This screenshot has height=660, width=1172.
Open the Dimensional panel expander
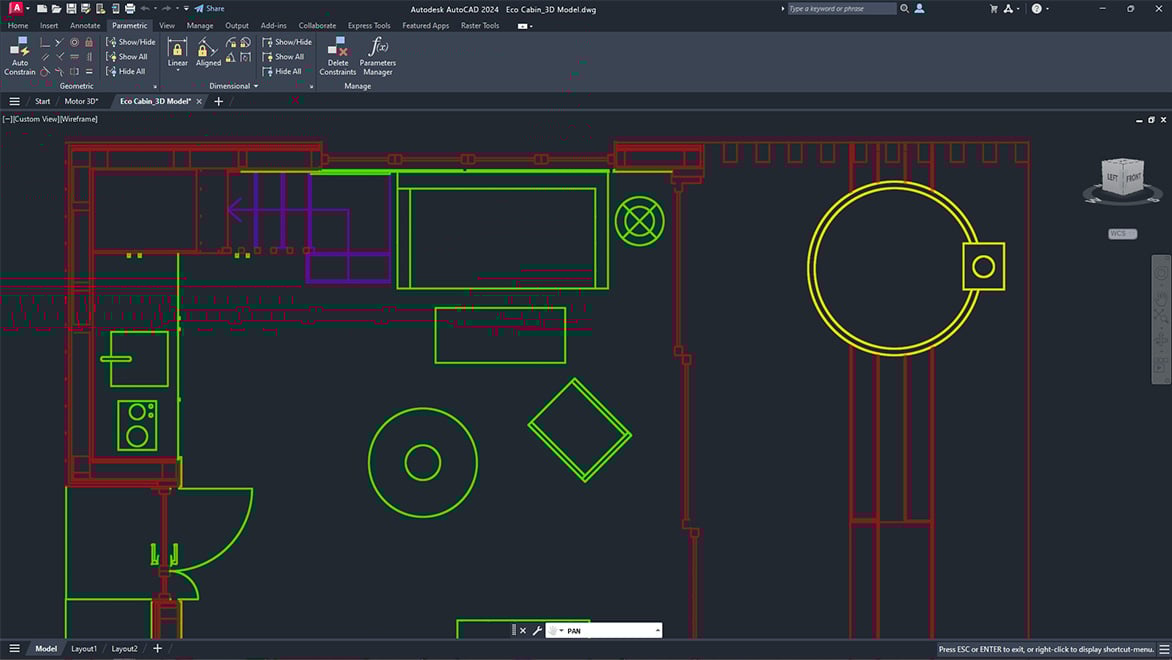312,85
